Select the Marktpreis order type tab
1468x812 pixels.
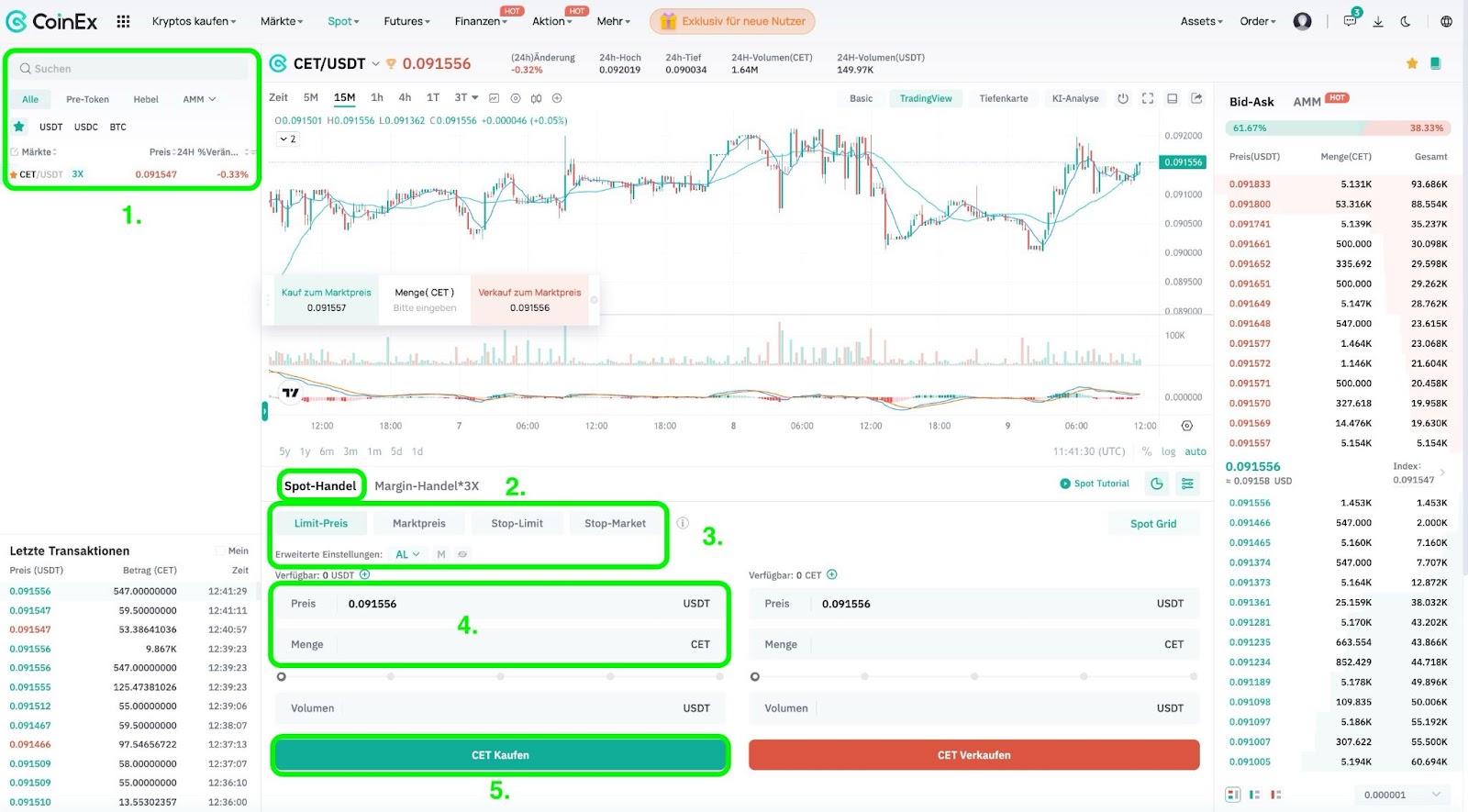pos(418,523)
